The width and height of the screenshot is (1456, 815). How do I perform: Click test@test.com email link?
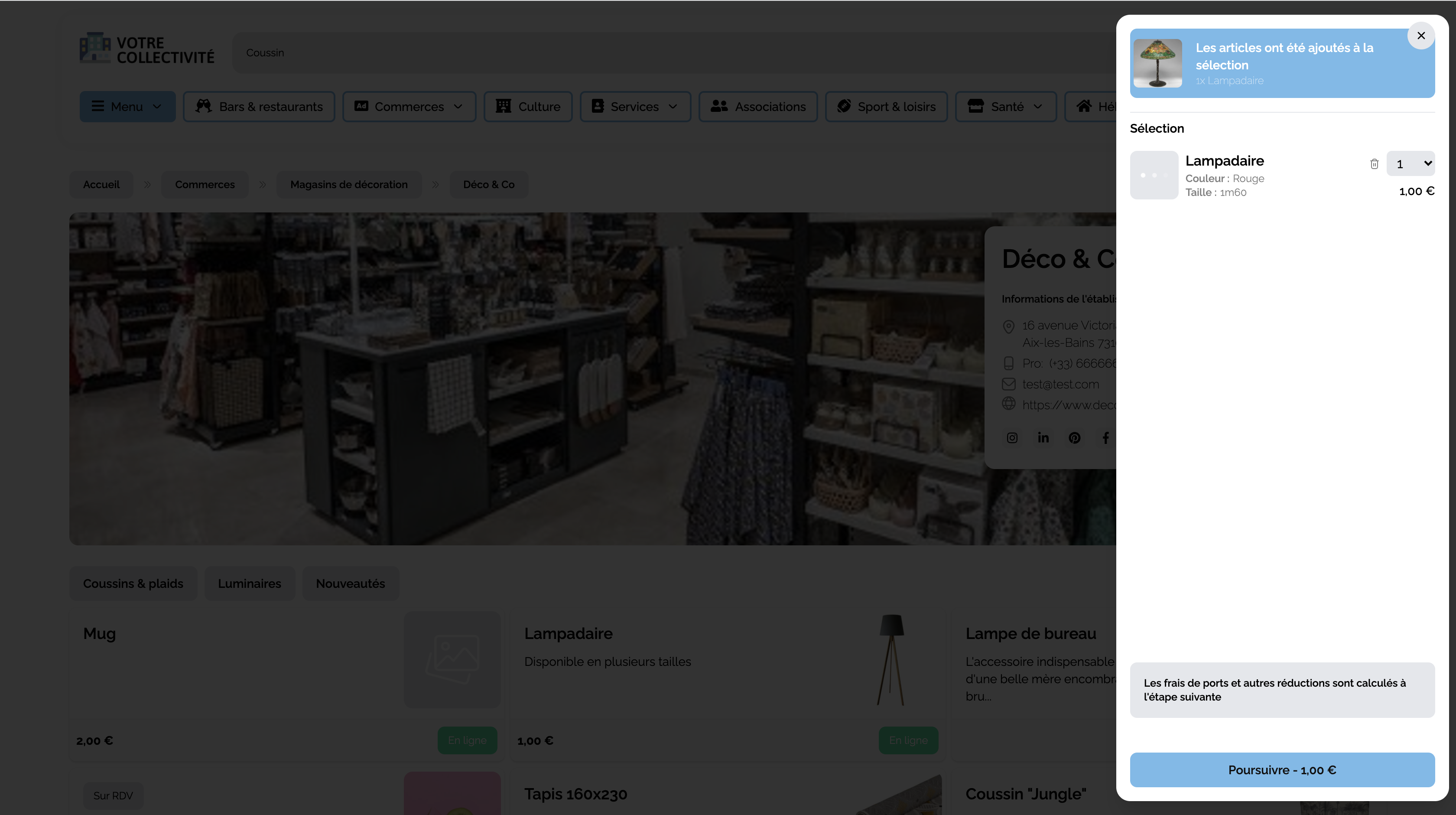point(1060,384)
